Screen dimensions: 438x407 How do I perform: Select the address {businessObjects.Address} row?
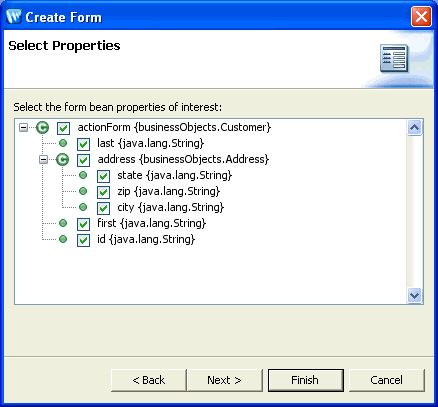click(183, 159)
